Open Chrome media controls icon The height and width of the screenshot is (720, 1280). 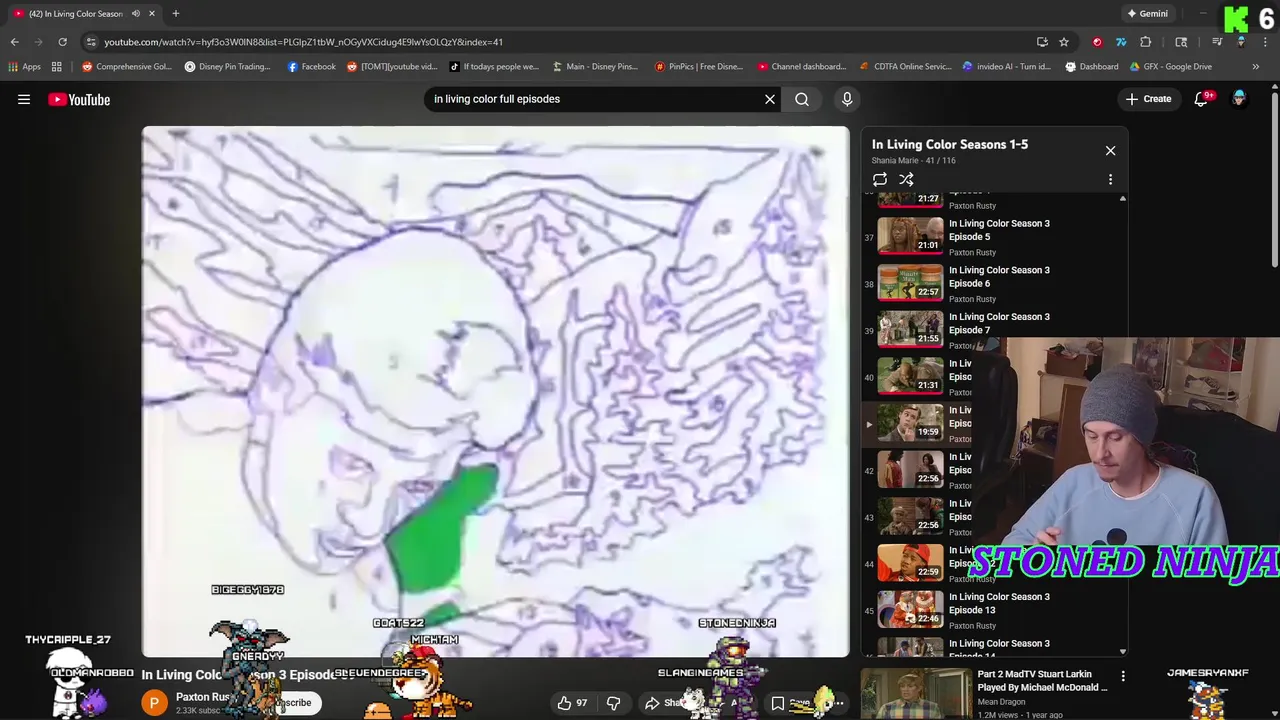[x=1217, y=42]
